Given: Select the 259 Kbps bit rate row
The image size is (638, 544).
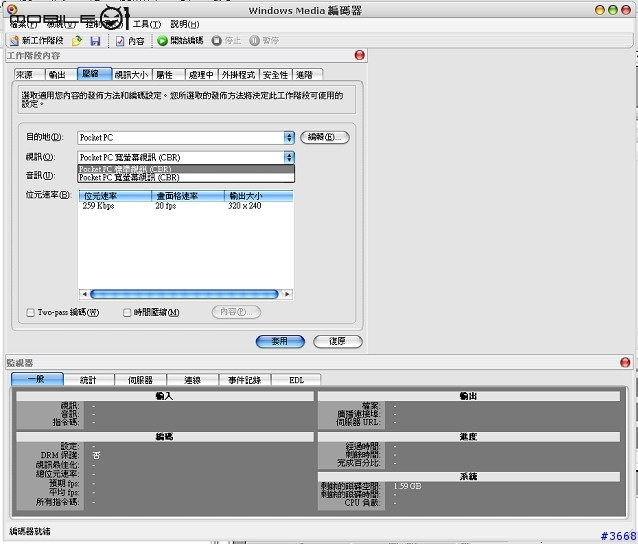Looking at the screenshot, I should pos(186,206).
